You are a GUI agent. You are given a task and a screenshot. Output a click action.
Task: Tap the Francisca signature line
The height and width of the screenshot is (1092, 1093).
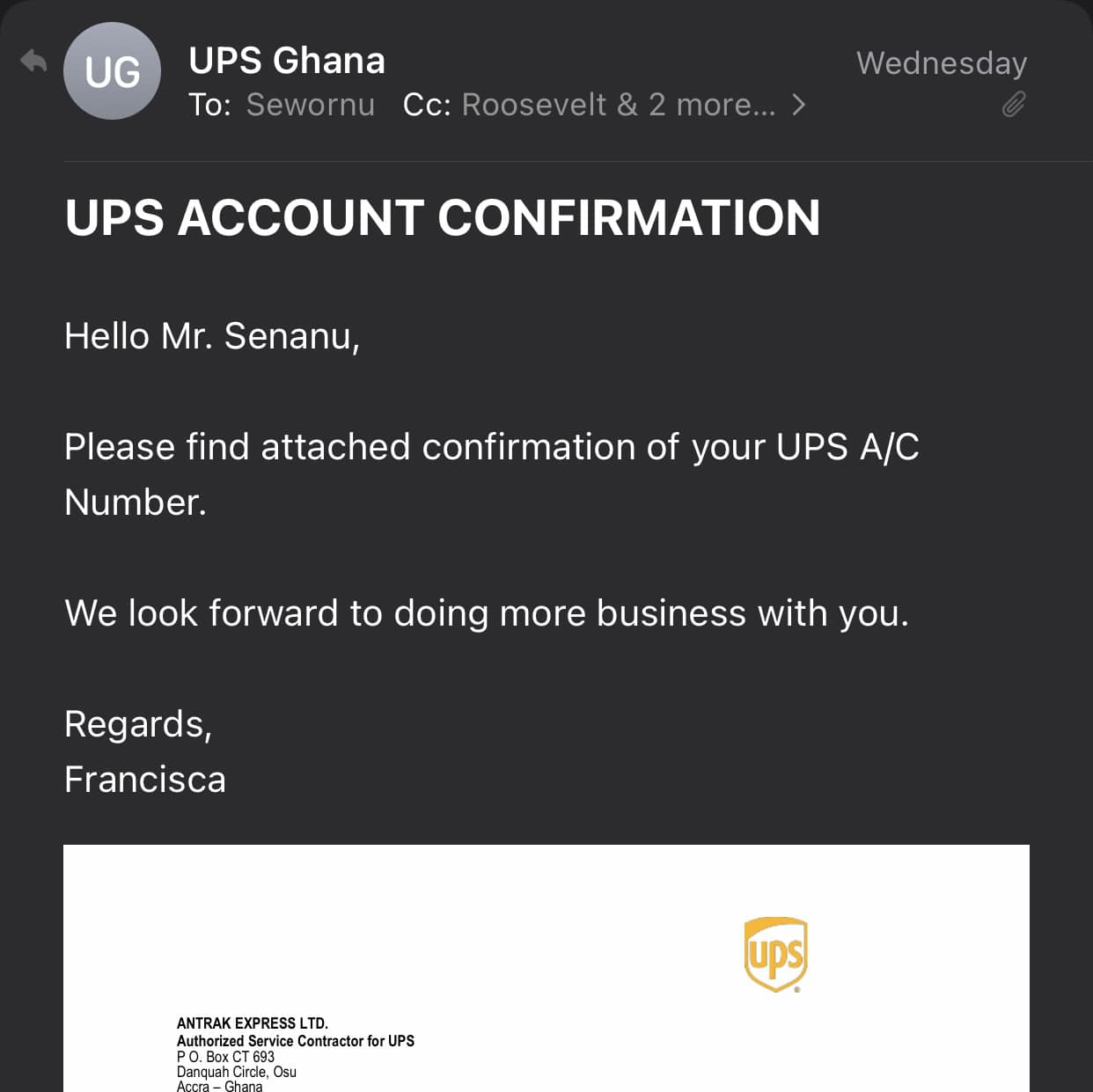click(145, 780)
